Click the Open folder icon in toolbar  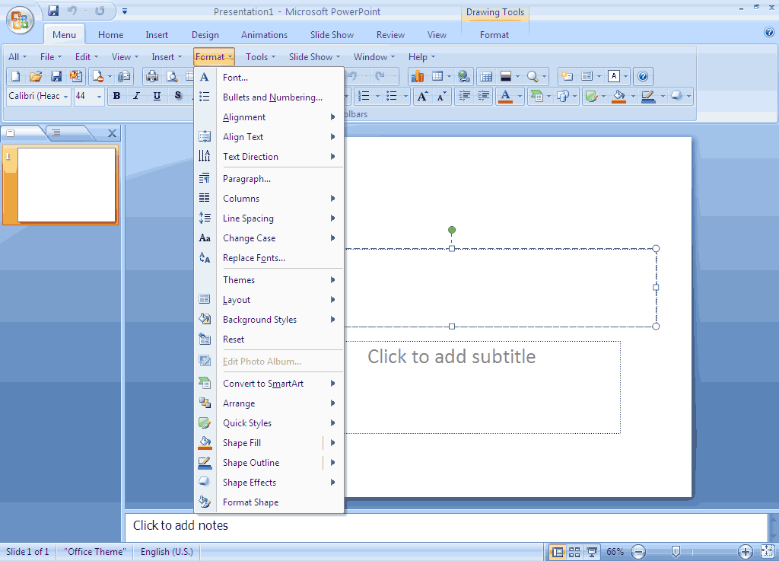[x=36, y=77]
